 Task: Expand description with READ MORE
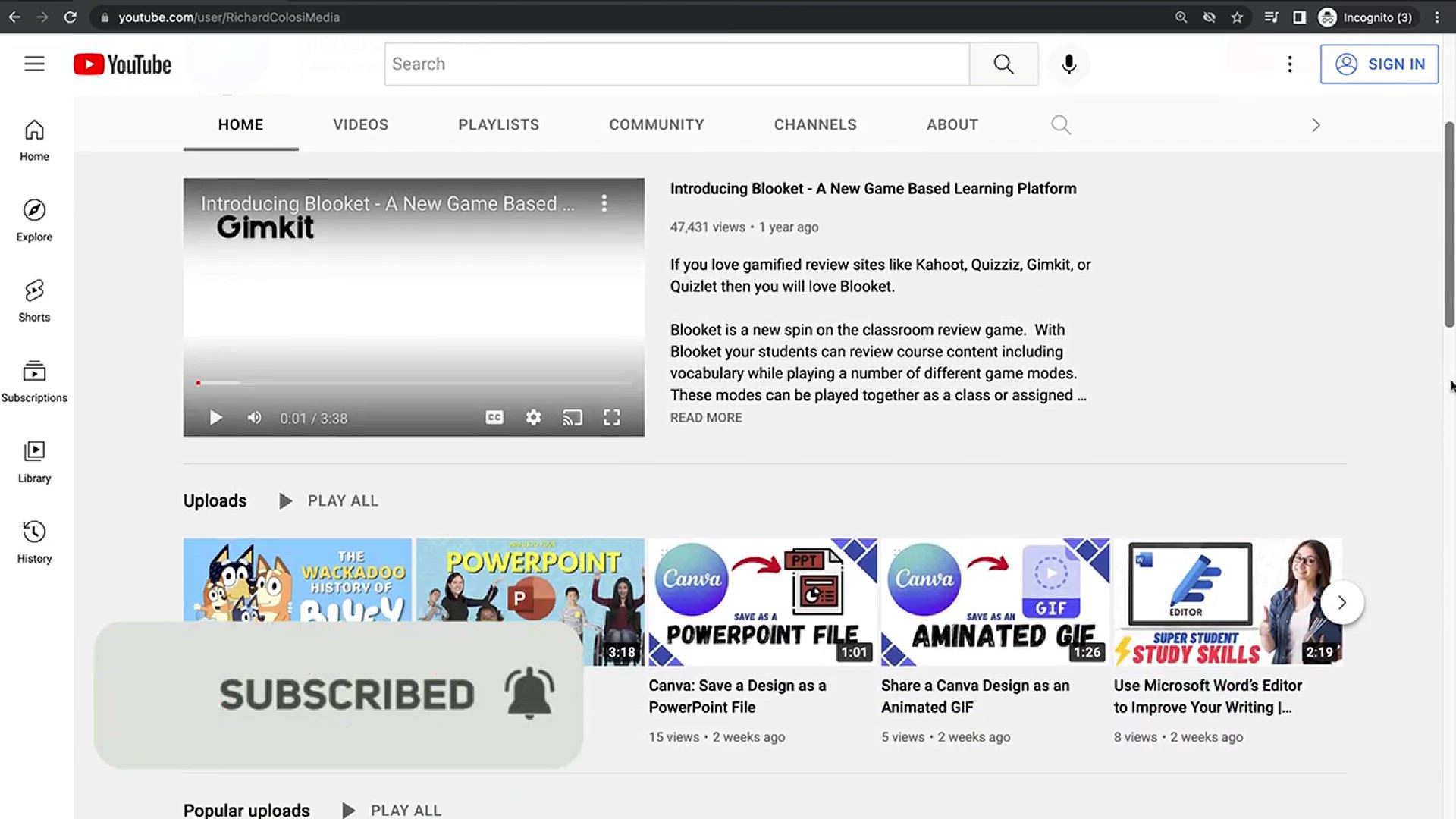point(706,417)
